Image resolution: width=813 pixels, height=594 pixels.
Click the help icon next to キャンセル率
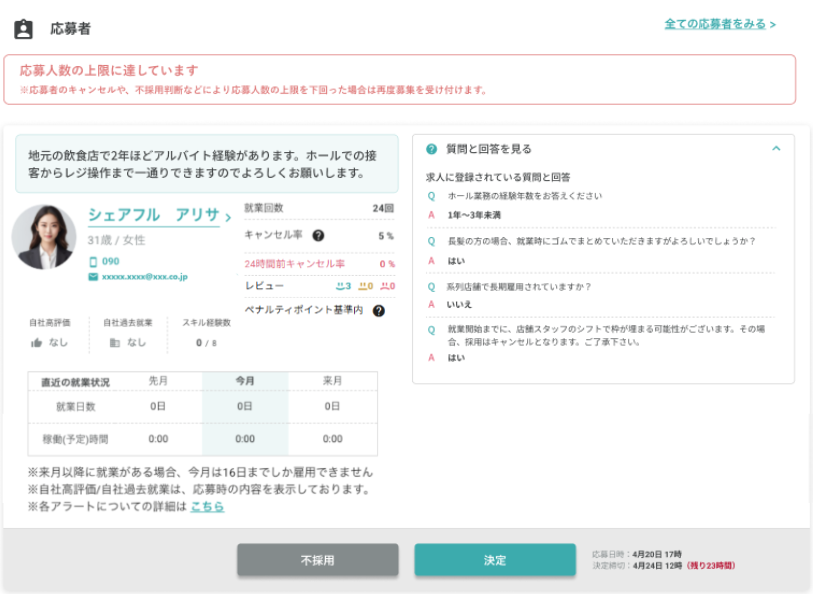tap(318, 236)
